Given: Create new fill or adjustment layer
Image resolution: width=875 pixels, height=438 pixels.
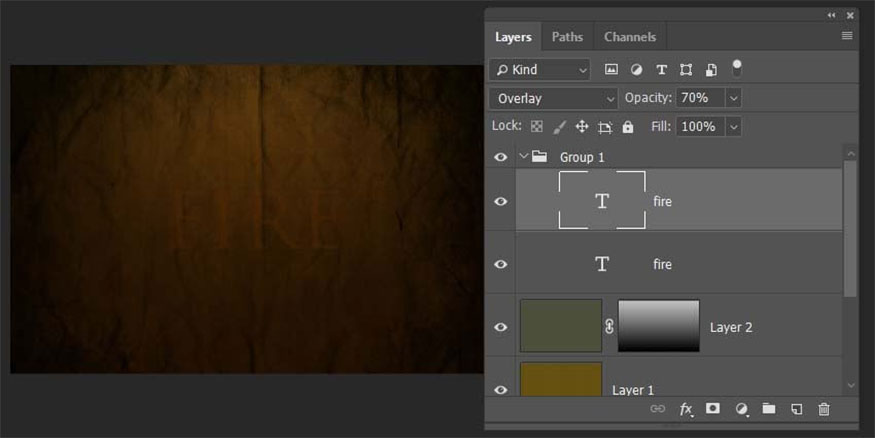Looking at the screenshot, I should (x=741, y=409).
